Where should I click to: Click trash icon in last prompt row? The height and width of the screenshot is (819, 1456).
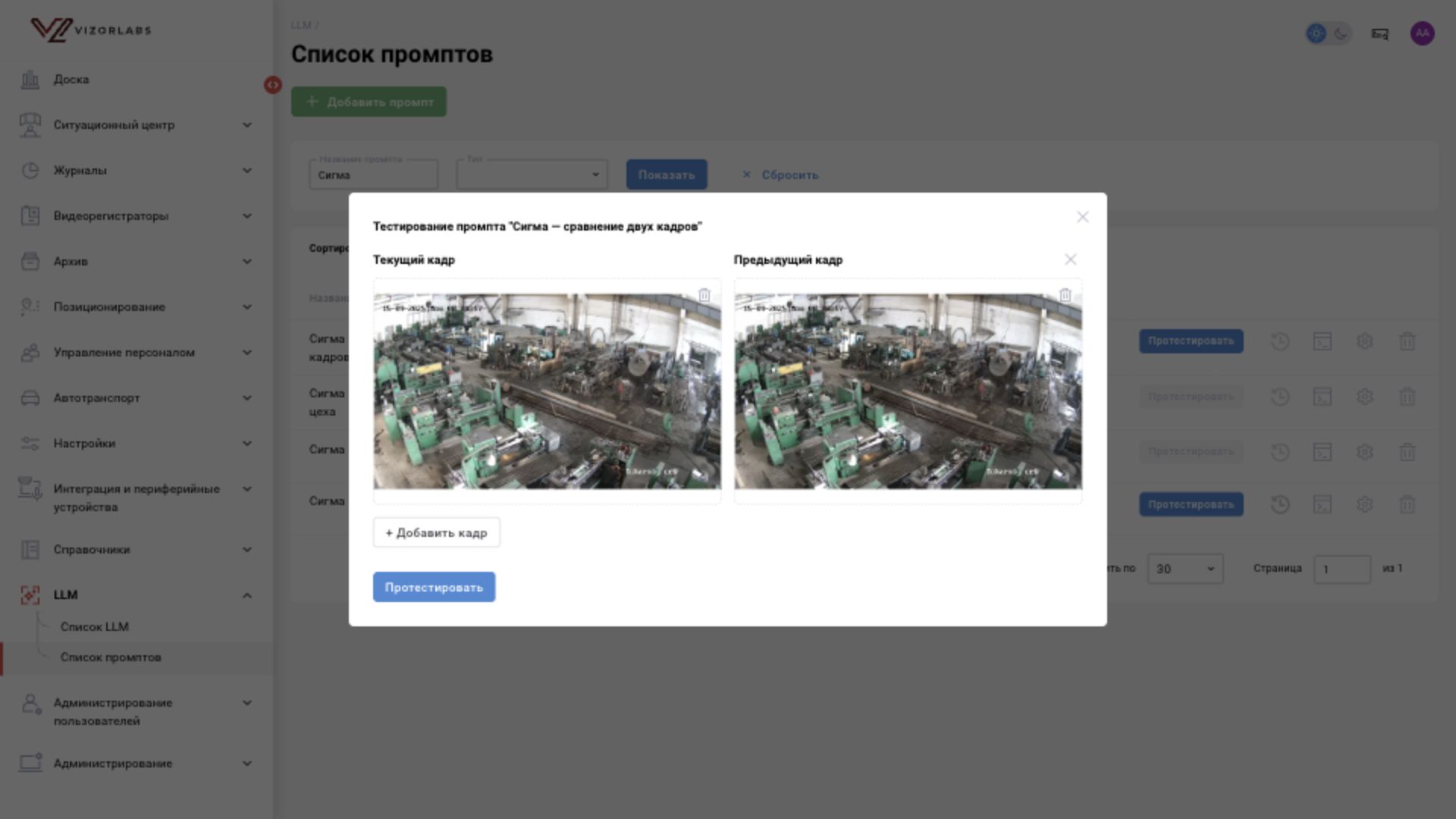[x=1407, y=504]
